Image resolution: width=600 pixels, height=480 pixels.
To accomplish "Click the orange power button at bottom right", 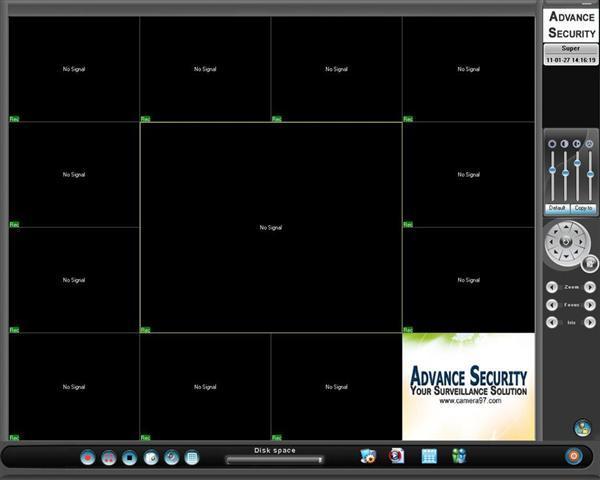I will pos(573,455).
